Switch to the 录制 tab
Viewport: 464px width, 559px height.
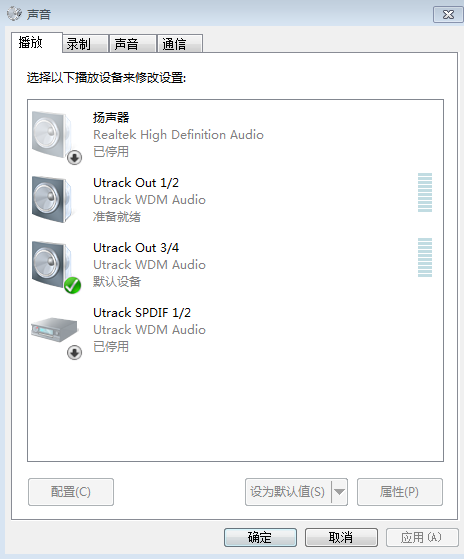coord(86,44)
